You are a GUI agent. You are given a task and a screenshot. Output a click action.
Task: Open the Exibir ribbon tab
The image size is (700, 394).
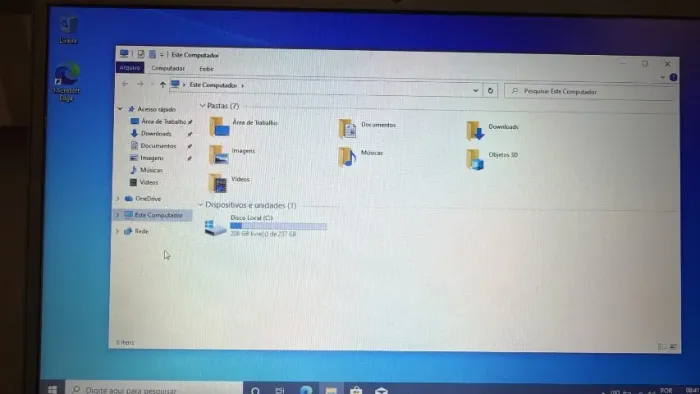[206, 69]
